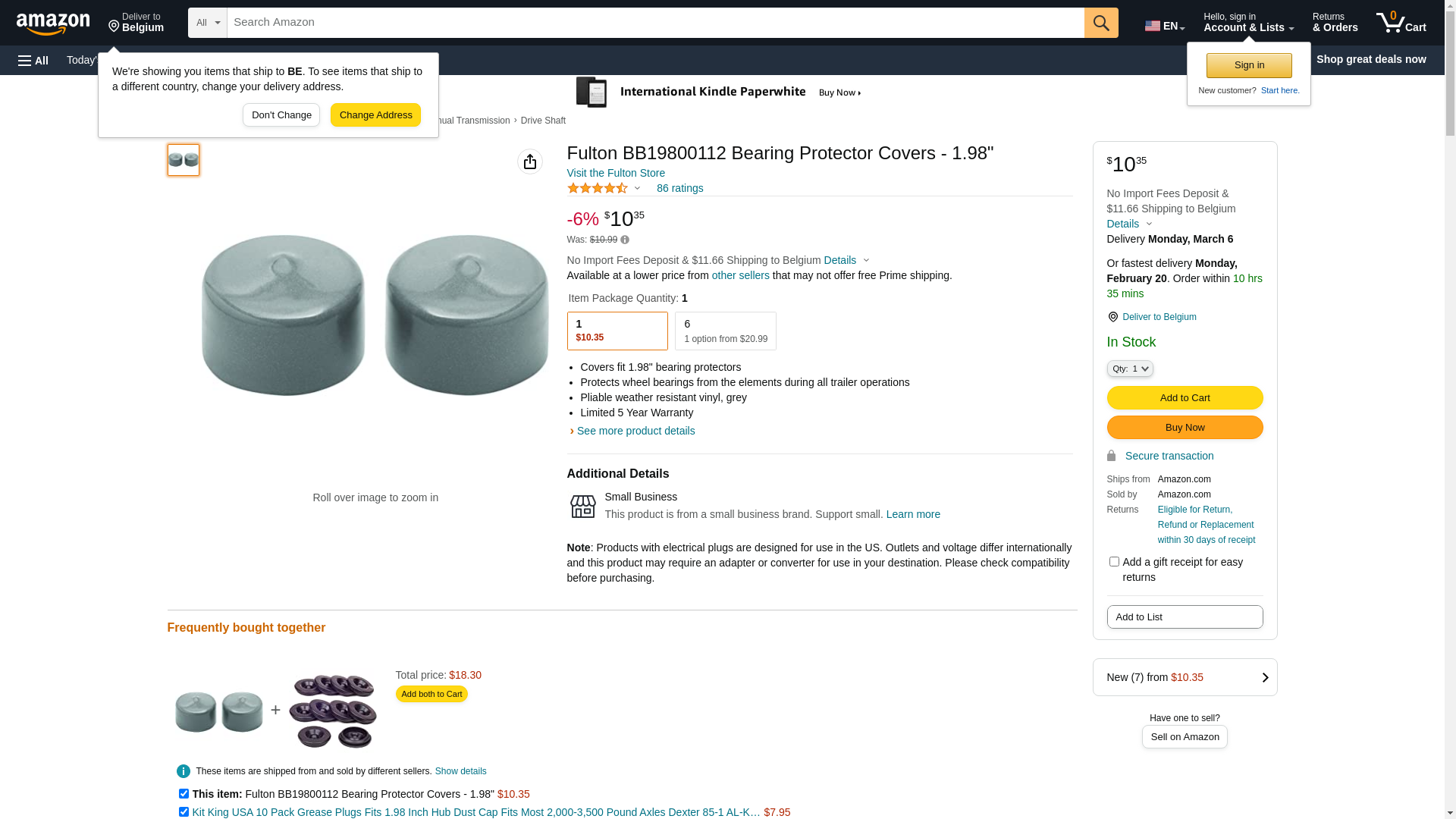Click the star rating icons
Screen dimensions: 1456x819
[x=598, y=188]
